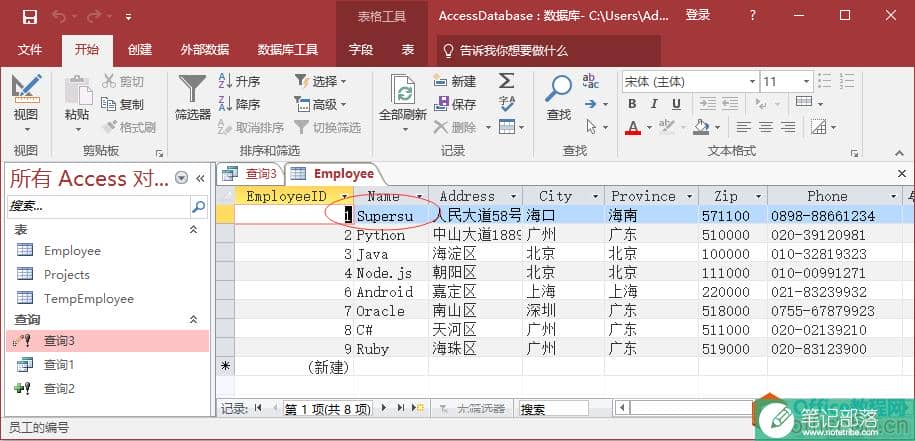Open City column filter arrow

click(595, 197)
